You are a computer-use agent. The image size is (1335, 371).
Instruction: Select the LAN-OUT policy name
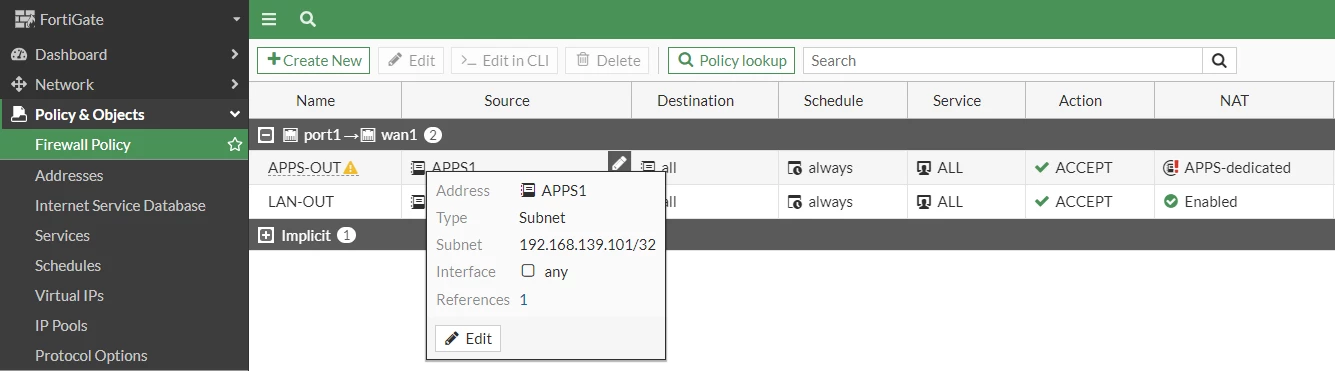(301, 201)
